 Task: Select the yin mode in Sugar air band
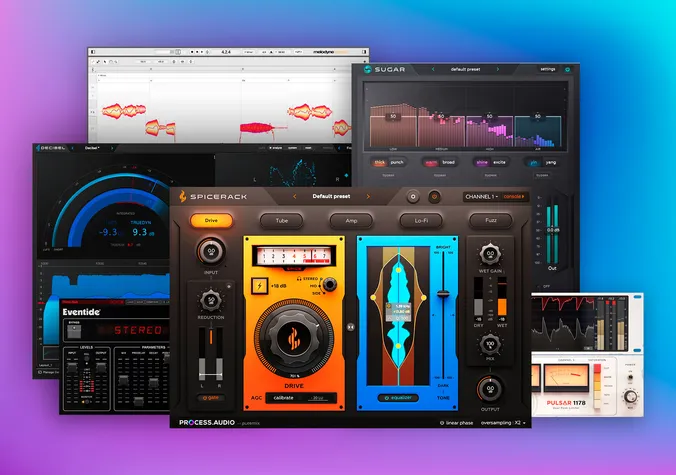click(534, 162)
